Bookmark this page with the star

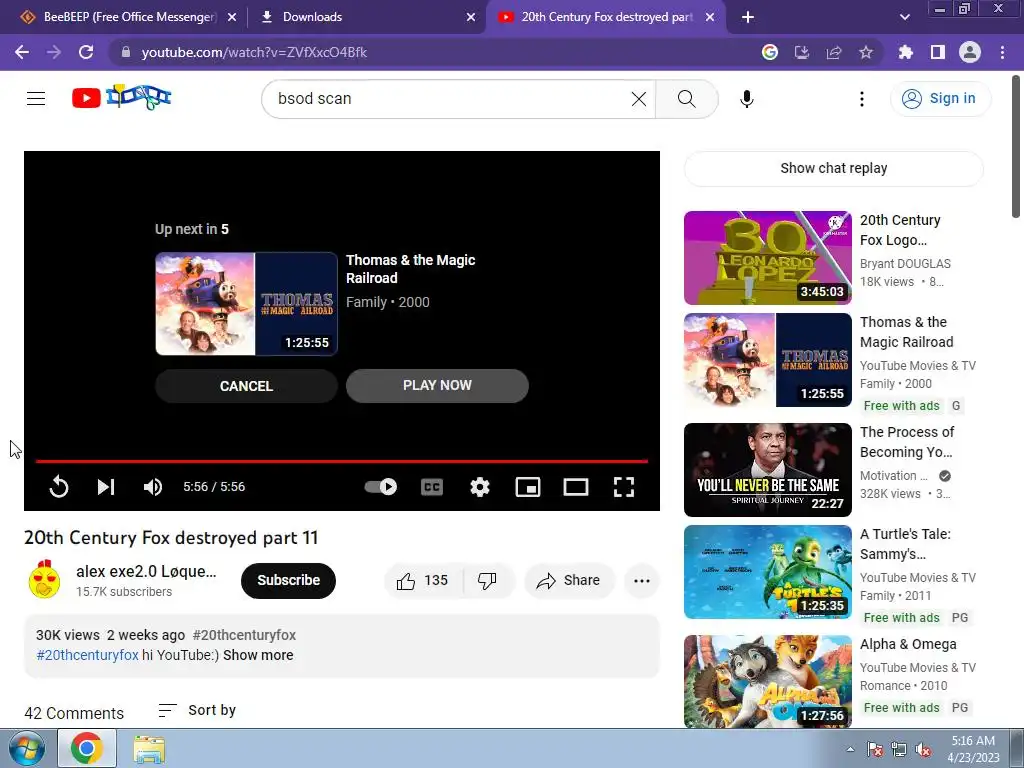(x=866, y=52)
